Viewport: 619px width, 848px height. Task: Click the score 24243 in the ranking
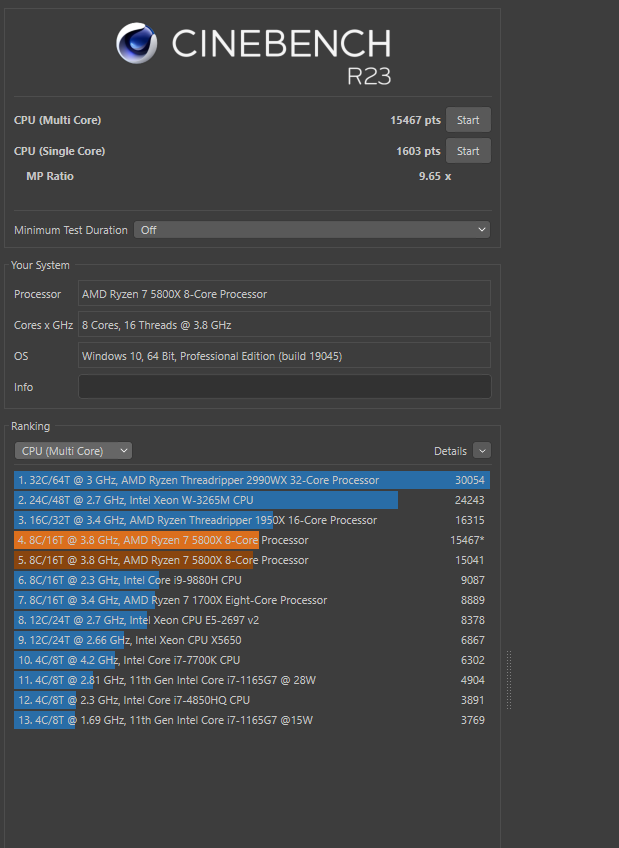[469, 500]
